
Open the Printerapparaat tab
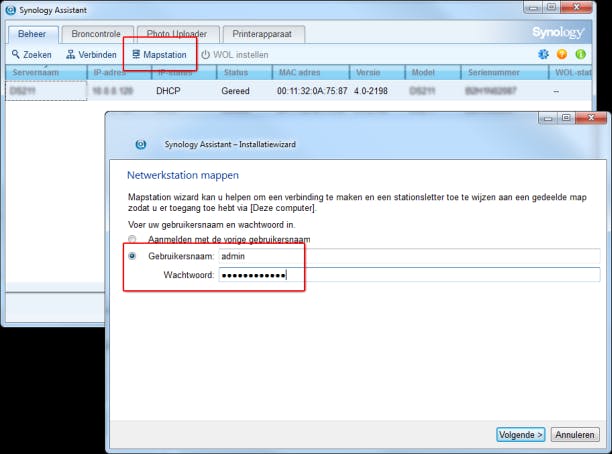[x=263, y=34]
